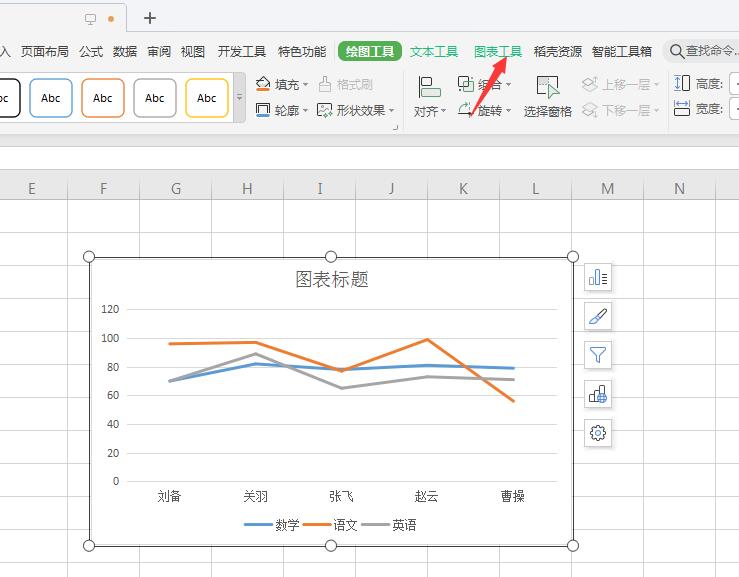Apply the orange outline Abc shape style
This screenshot has height=577, width=739.
[103, 98]
